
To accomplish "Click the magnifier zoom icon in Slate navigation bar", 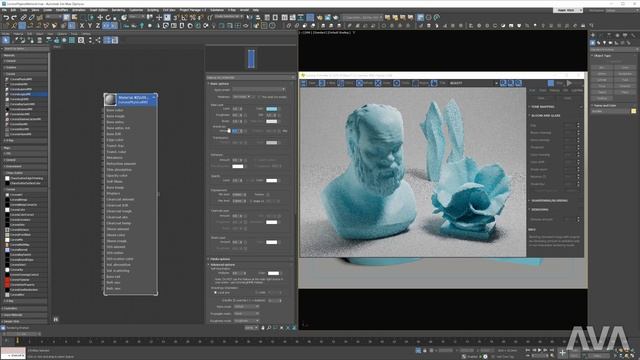I will [x=269, y=327].
